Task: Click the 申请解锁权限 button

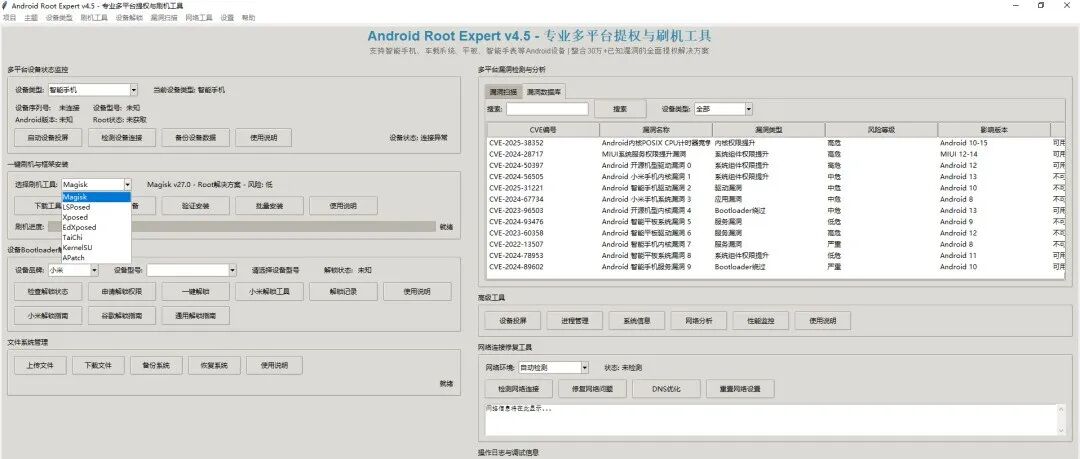Action: click(122, 292)
